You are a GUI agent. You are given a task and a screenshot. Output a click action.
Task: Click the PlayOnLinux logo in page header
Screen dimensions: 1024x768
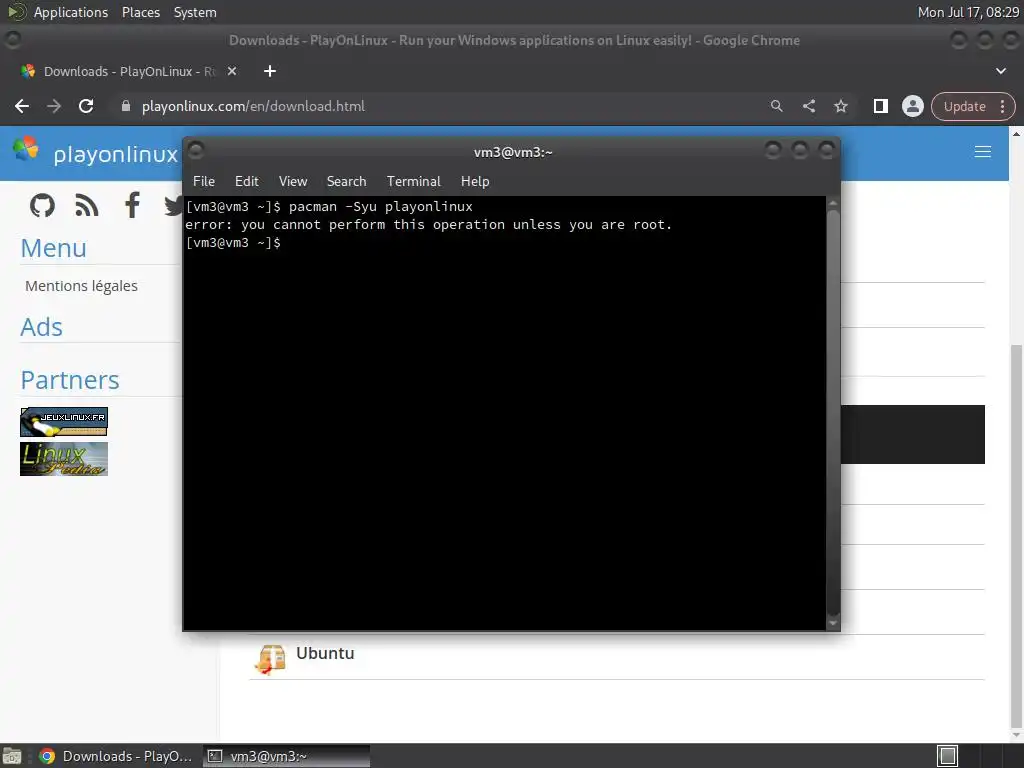25,150
